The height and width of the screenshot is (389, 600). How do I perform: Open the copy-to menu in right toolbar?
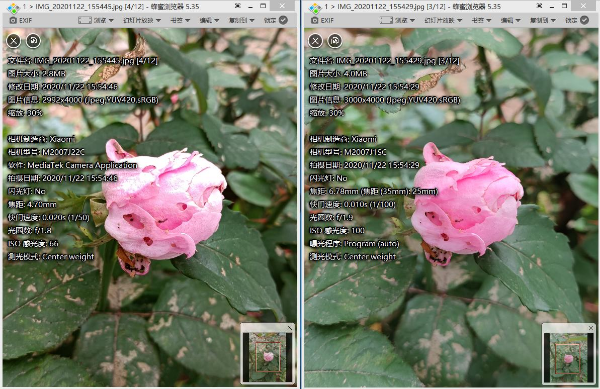[543, 20]
